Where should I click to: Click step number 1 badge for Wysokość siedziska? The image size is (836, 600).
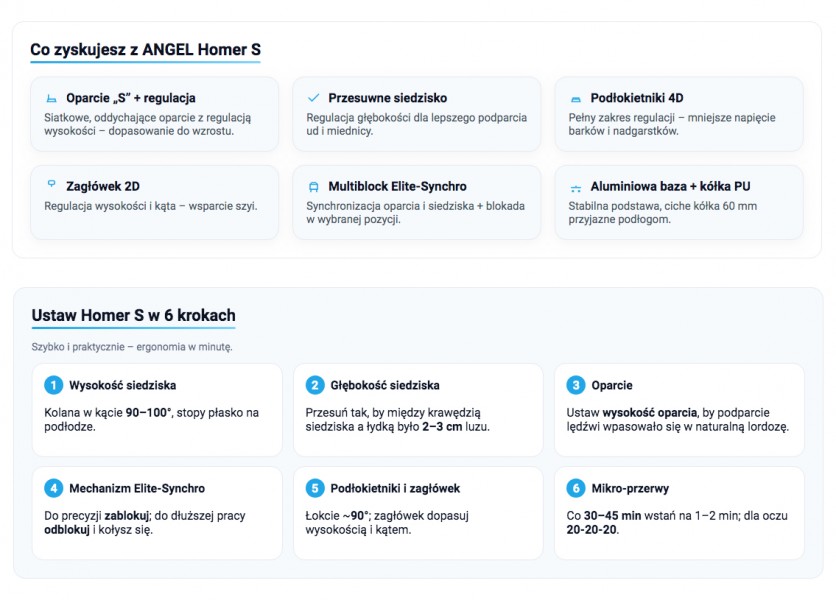[53, 385]
